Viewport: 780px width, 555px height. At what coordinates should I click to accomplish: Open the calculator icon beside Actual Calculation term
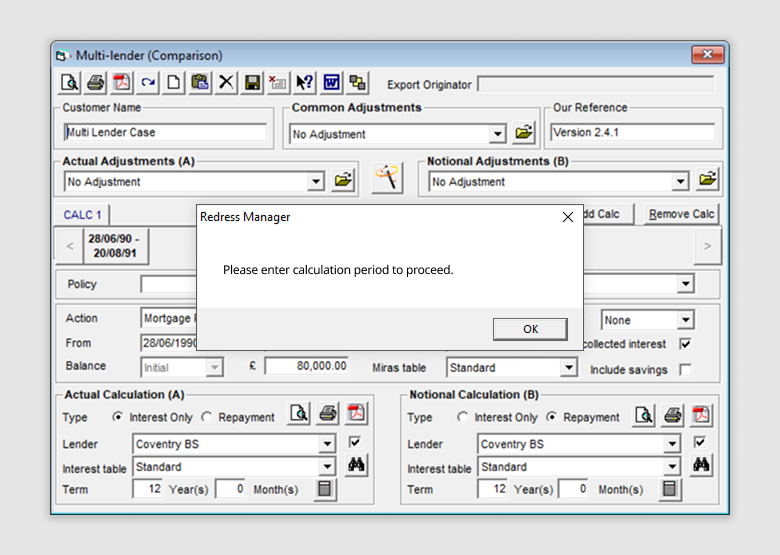coord(324,489)
